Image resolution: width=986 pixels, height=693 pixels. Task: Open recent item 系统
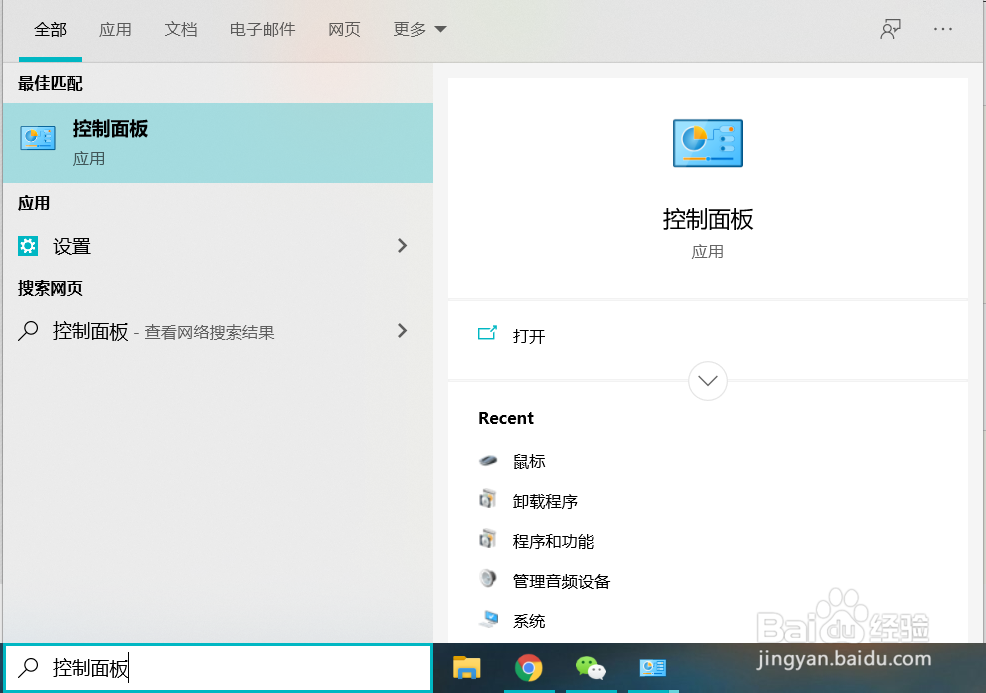529,621
